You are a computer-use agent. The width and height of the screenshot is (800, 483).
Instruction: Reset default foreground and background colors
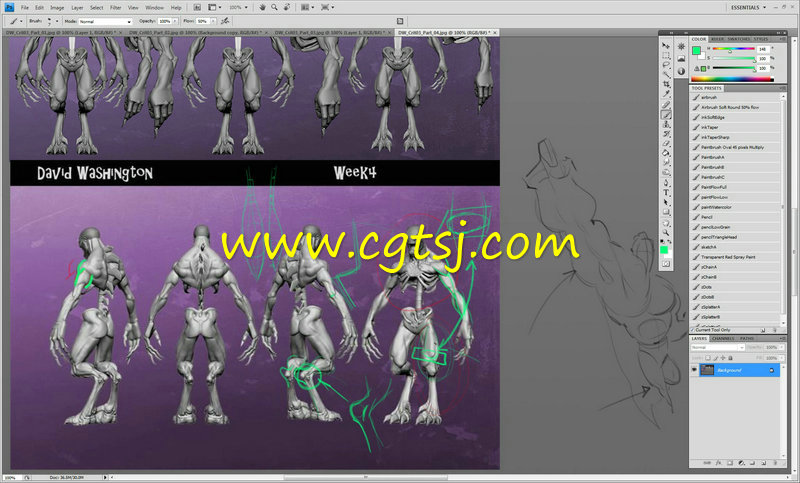662,242
